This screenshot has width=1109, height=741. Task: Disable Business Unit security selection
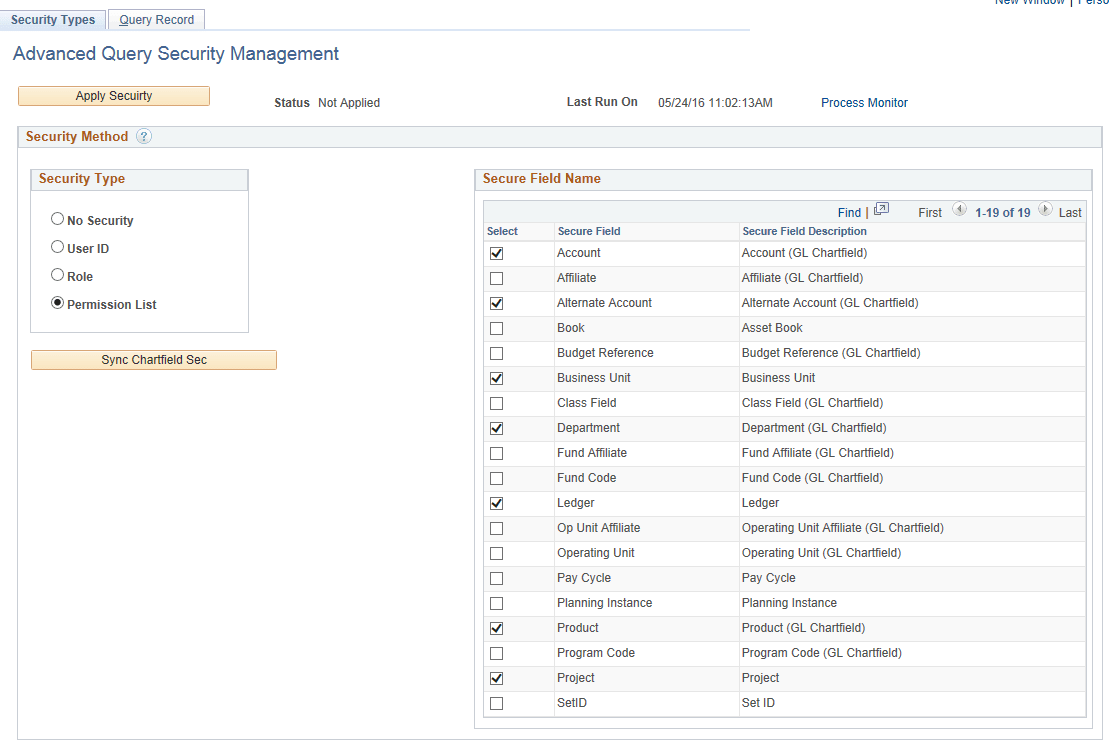(497, 378)
